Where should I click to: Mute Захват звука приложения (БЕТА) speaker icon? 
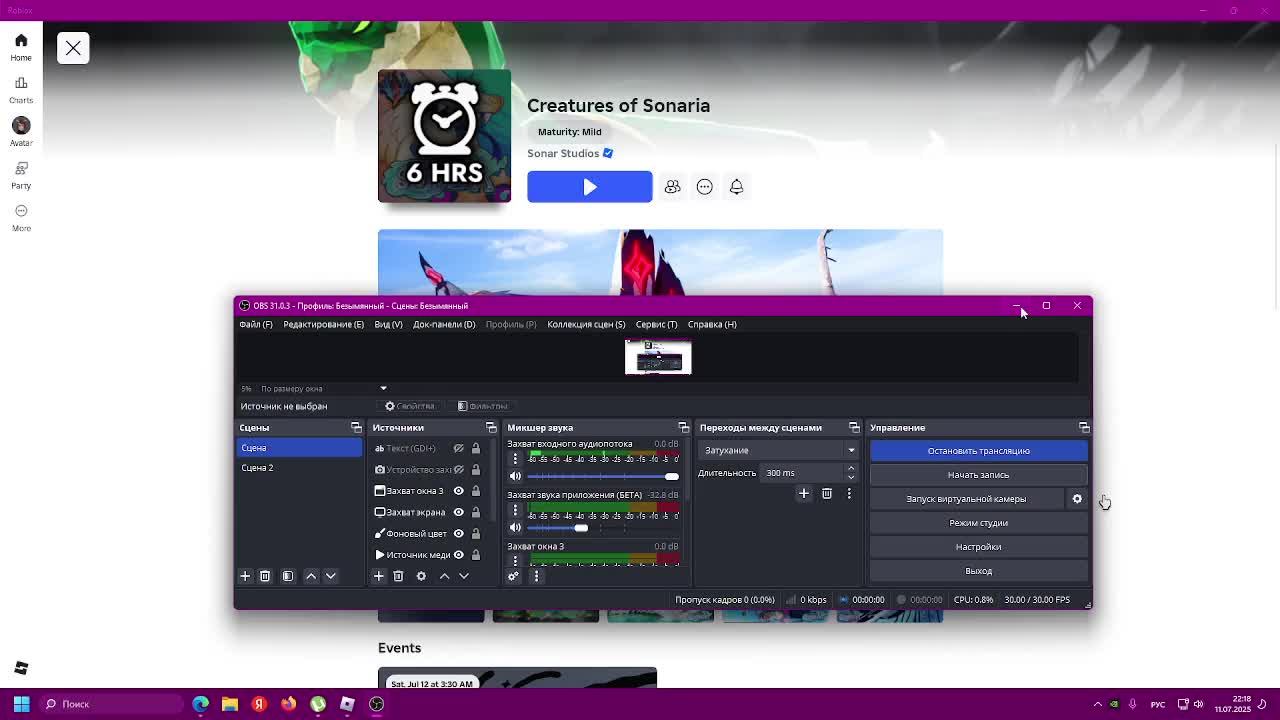coord(515,528)
